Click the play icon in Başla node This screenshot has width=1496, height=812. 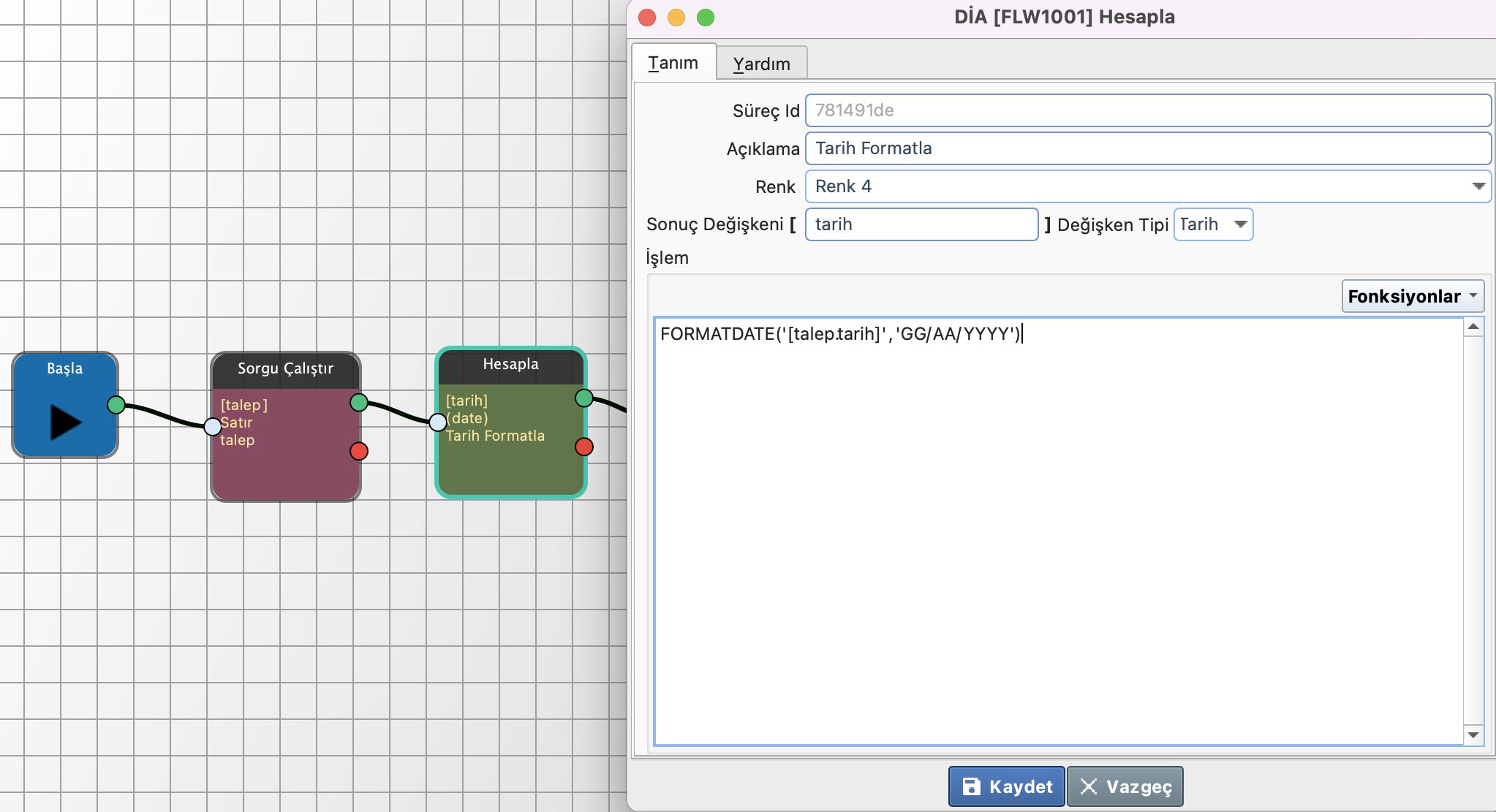point(65,422)
